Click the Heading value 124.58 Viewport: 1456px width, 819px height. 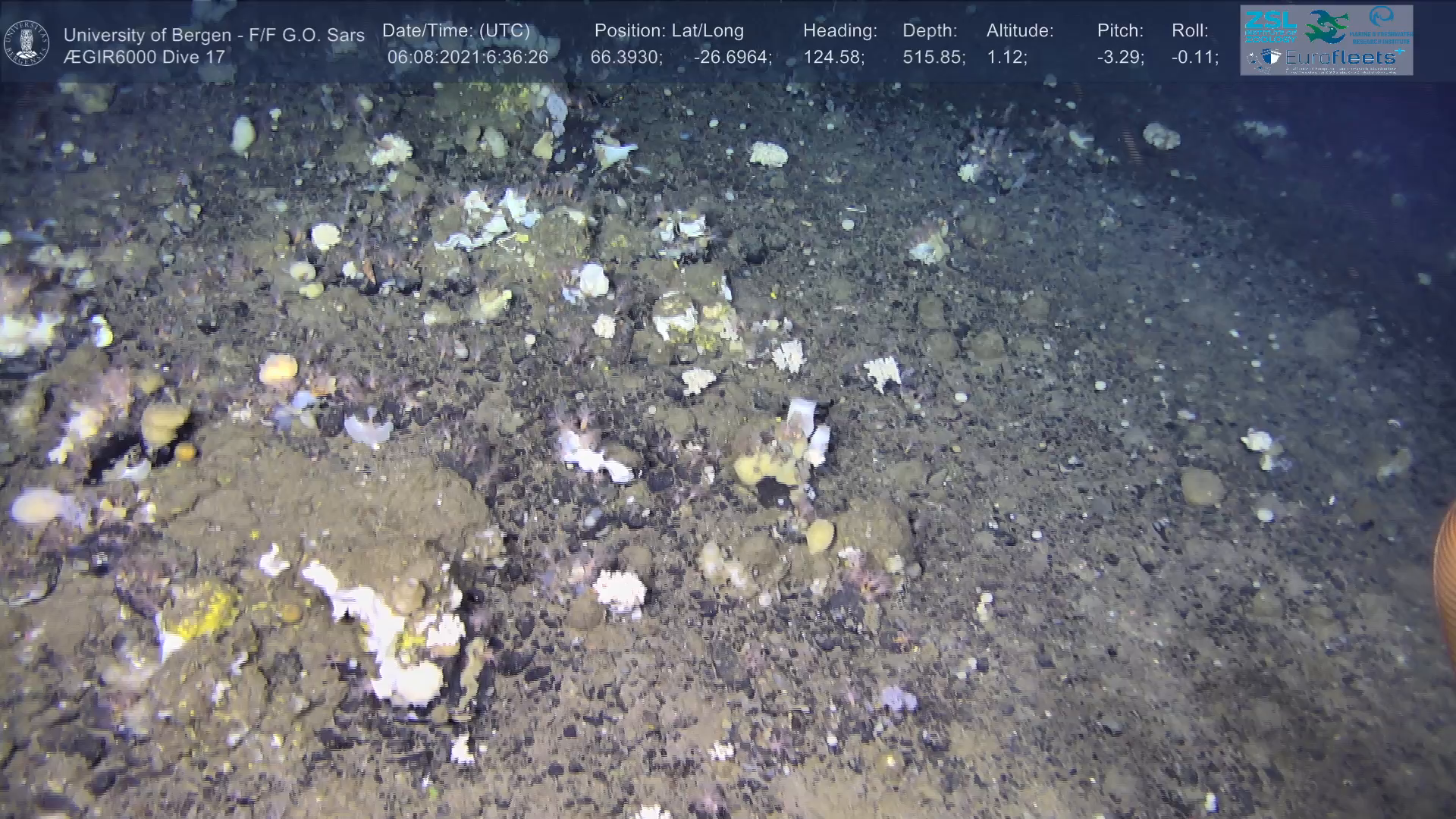point(833,58)
